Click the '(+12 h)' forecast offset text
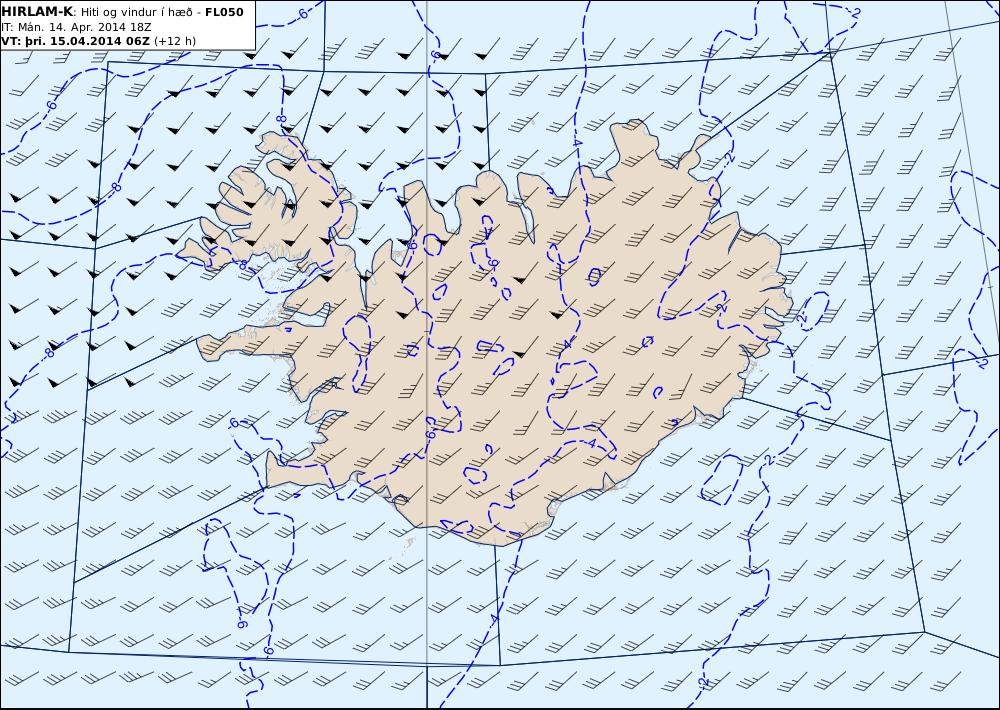The height and width of the screenshot is (710, 1000). click(175, 41)
